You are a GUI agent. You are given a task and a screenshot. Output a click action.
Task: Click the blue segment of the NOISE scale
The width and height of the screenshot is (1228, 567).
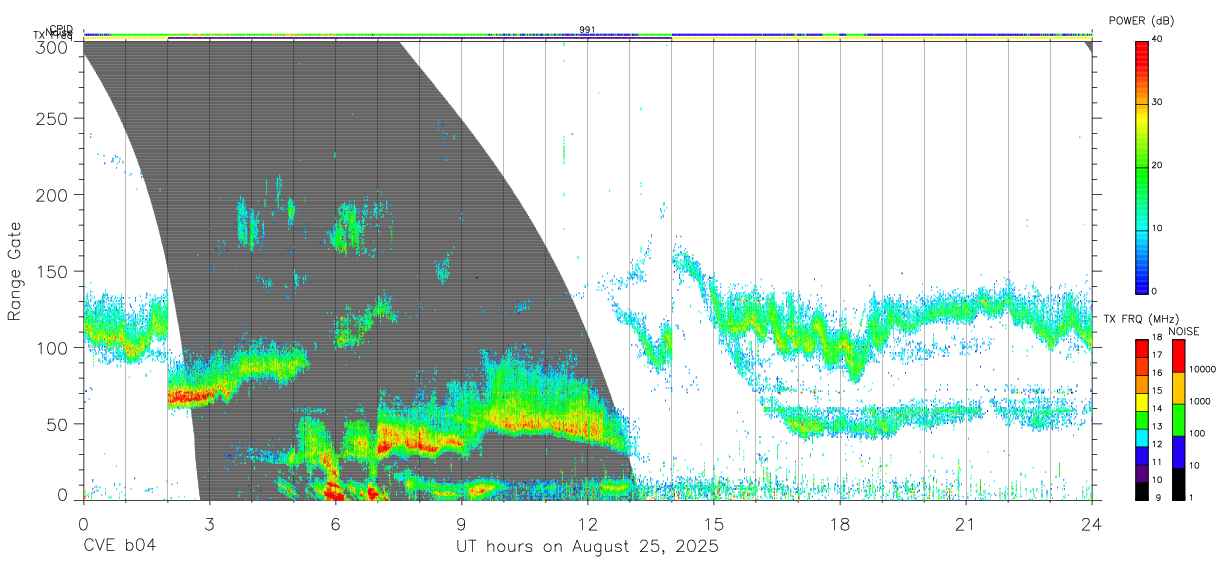point(1178,451)
